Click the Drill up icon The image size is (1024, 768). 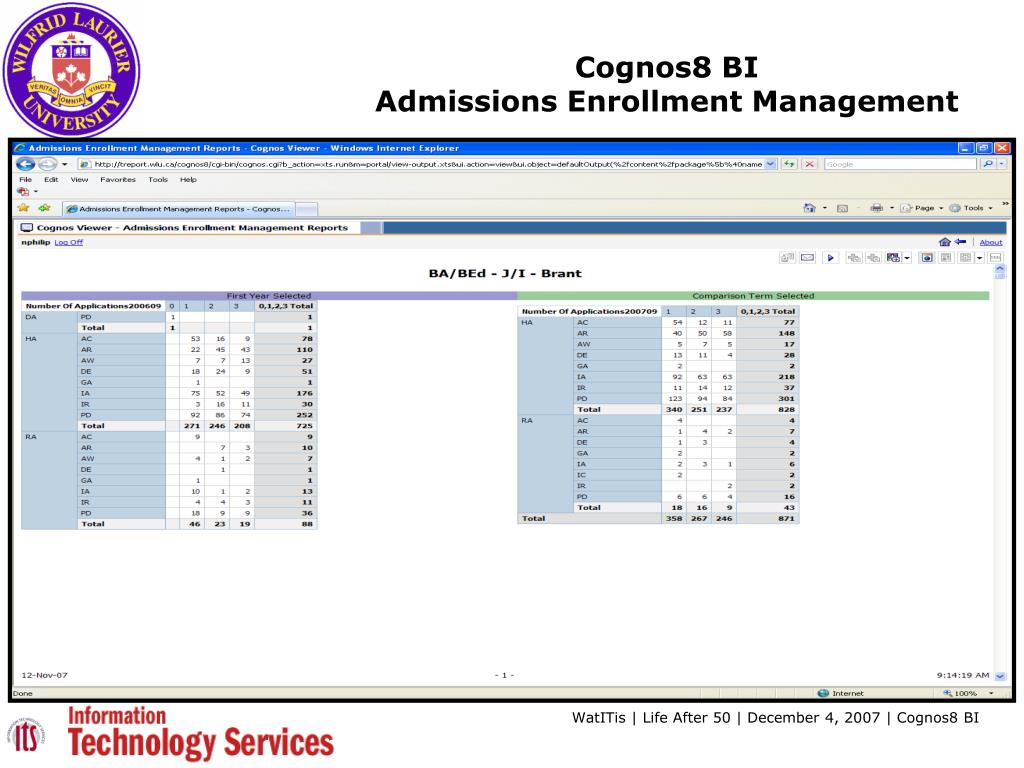tap(873, 258)
